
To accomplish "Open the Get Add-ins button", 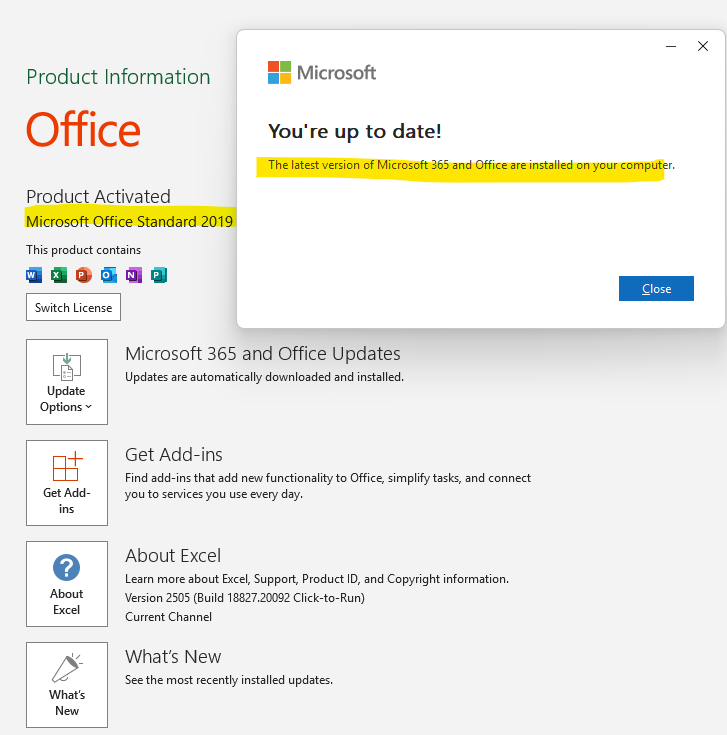I will click(x=67, y=483).
